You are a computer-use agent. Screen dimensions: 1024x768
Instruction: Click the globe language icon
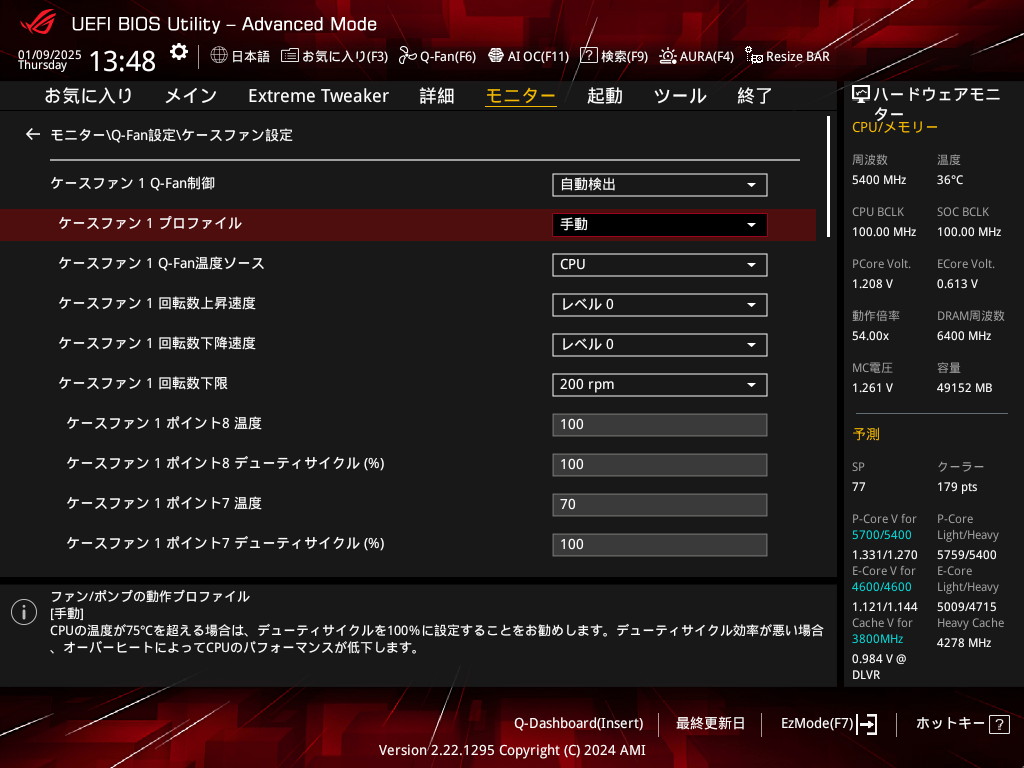(219, 56)
